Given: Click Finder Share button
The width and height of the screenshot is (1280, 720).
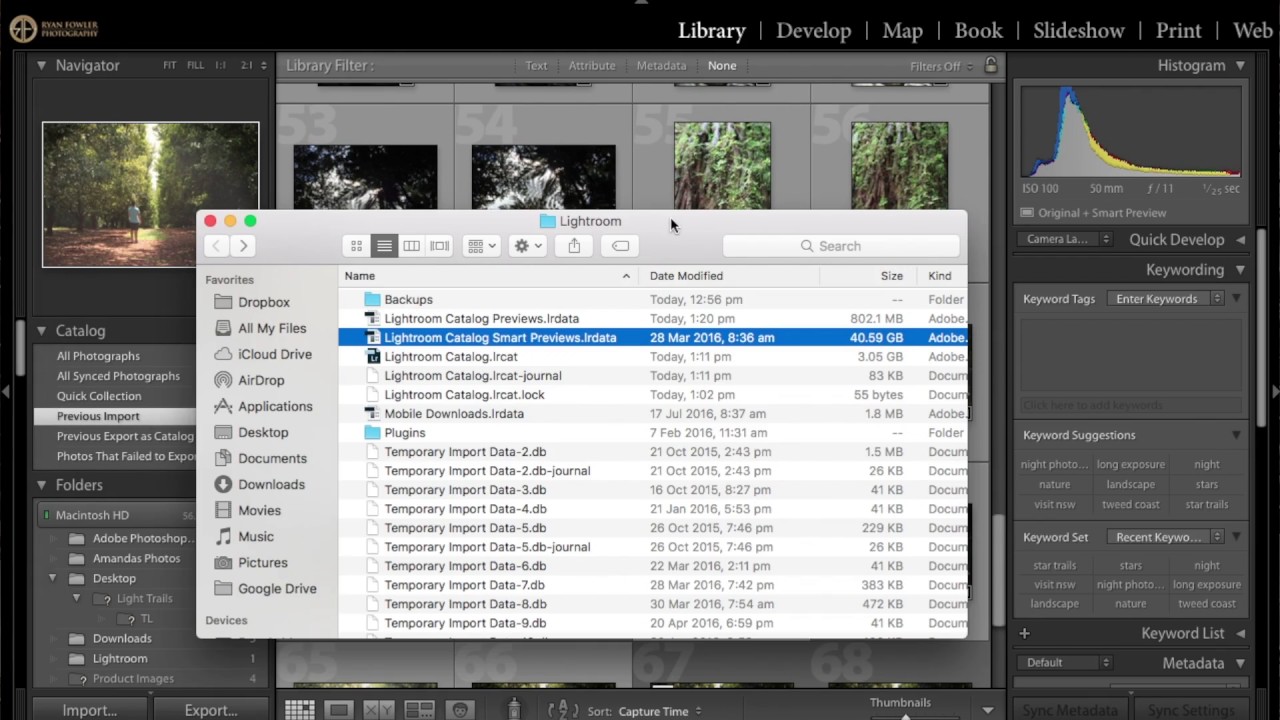Looking at the screenshot, I should point(574,246).
